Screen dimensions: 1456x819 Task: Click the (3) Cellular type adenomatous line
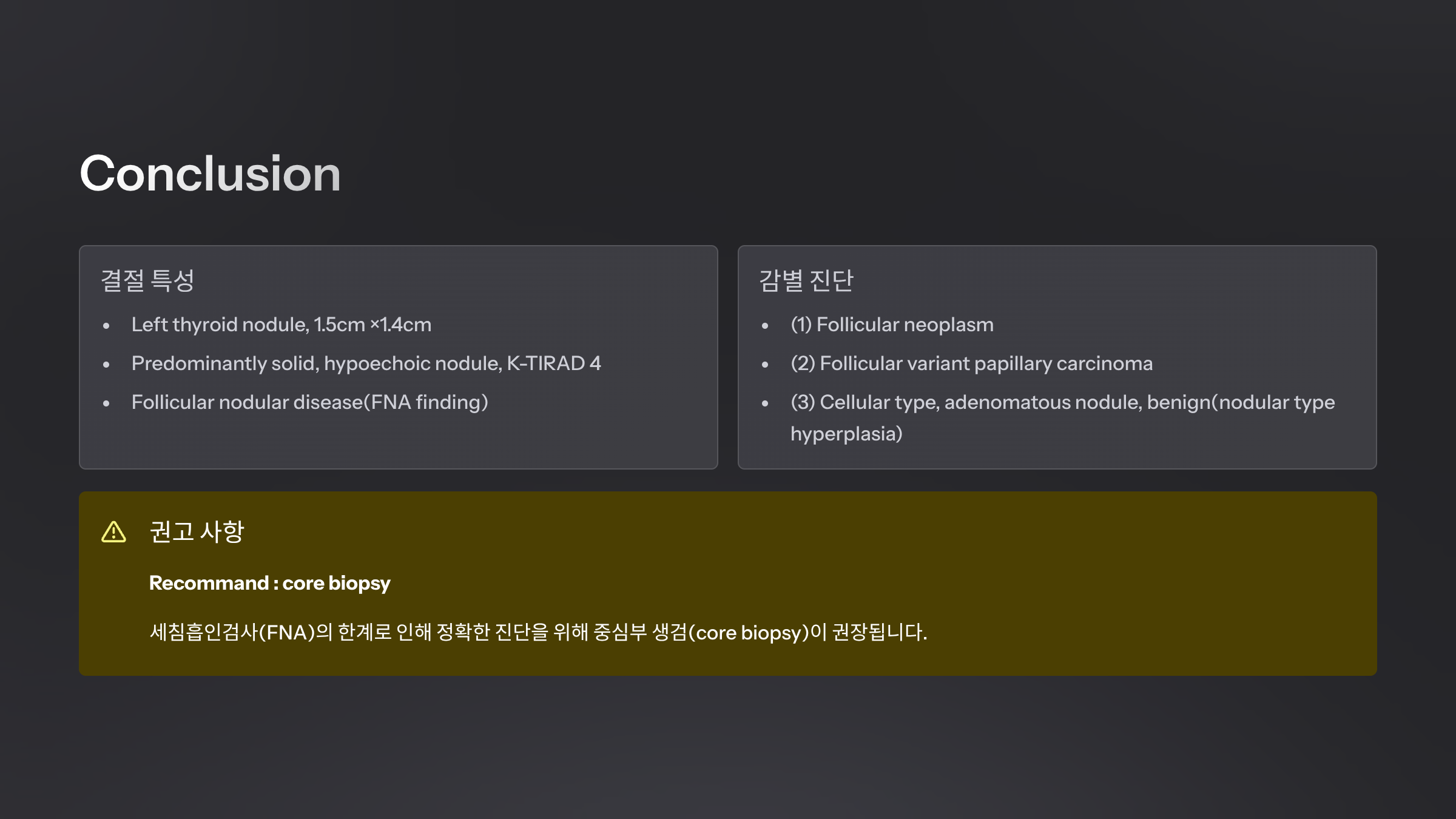[x=1062, y=402]
